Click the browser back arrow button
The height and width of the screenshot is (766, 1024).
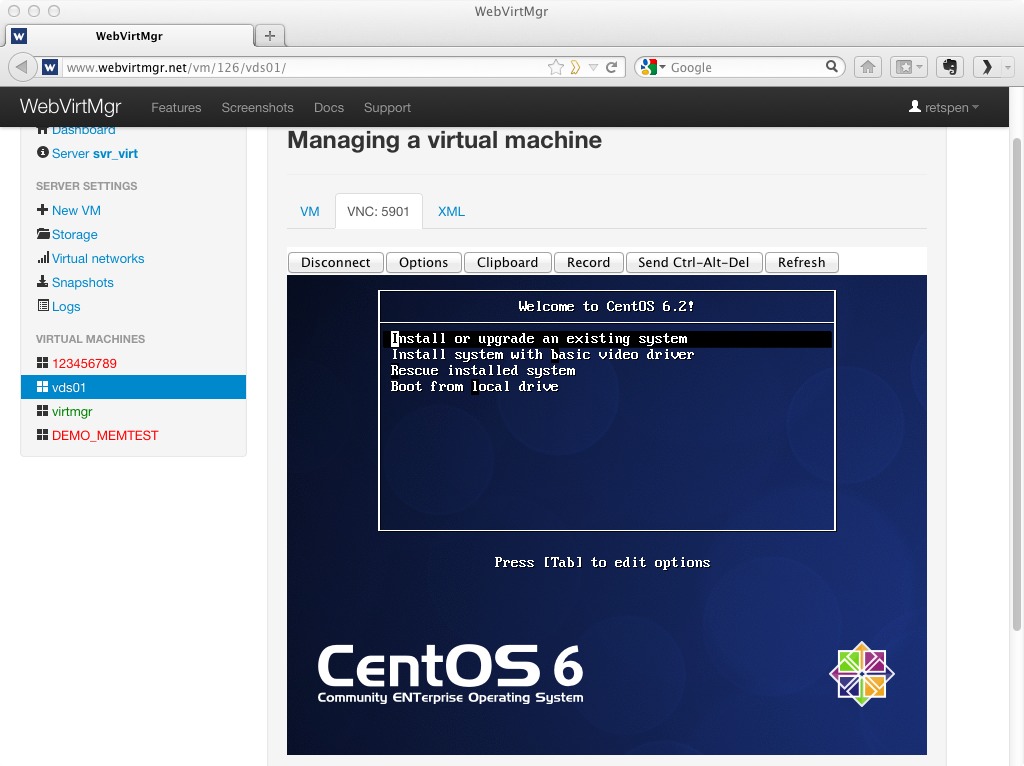tap(22, 67)
